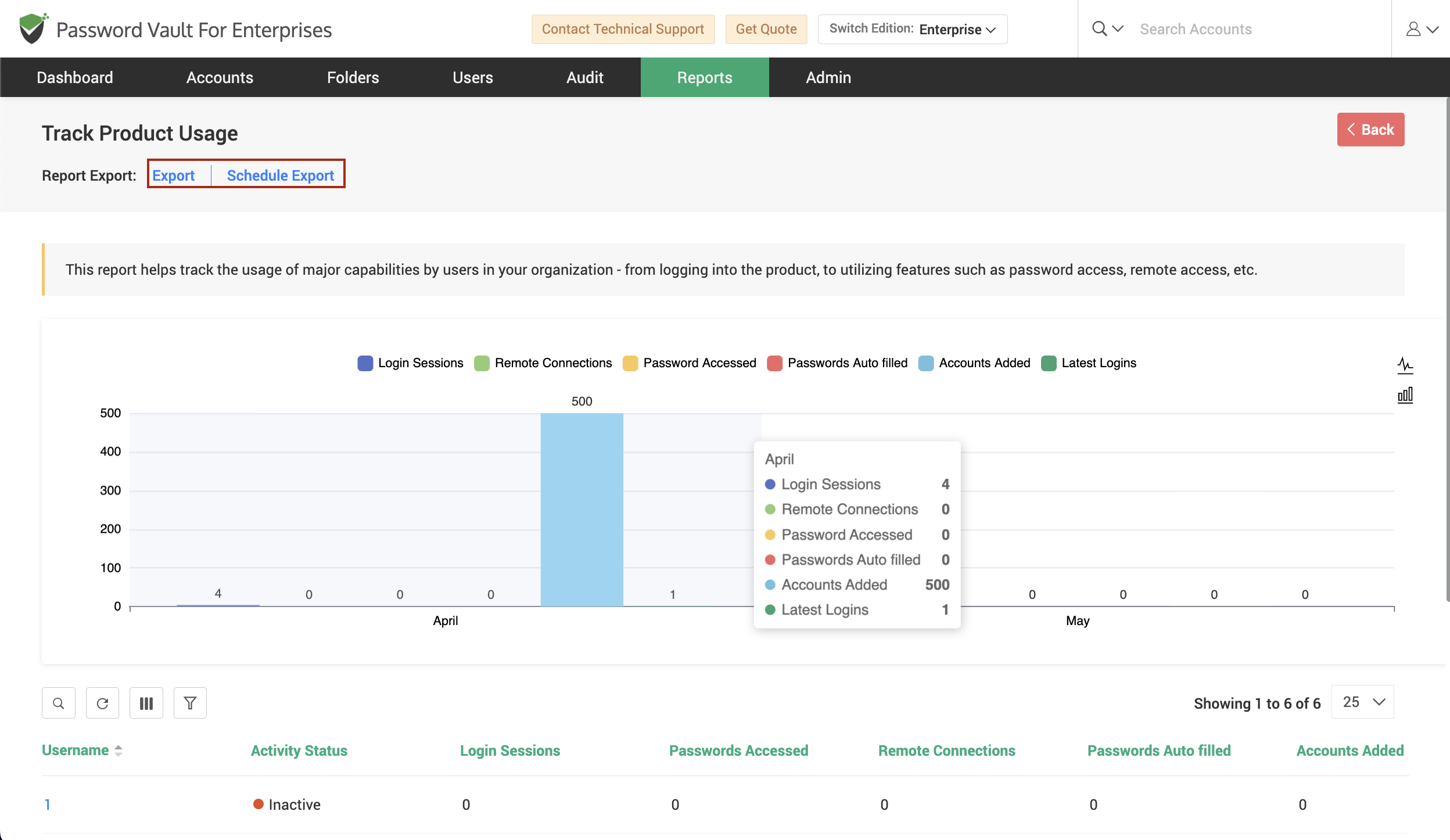
Task: Click the Schedule Export link
Action: 280,175
